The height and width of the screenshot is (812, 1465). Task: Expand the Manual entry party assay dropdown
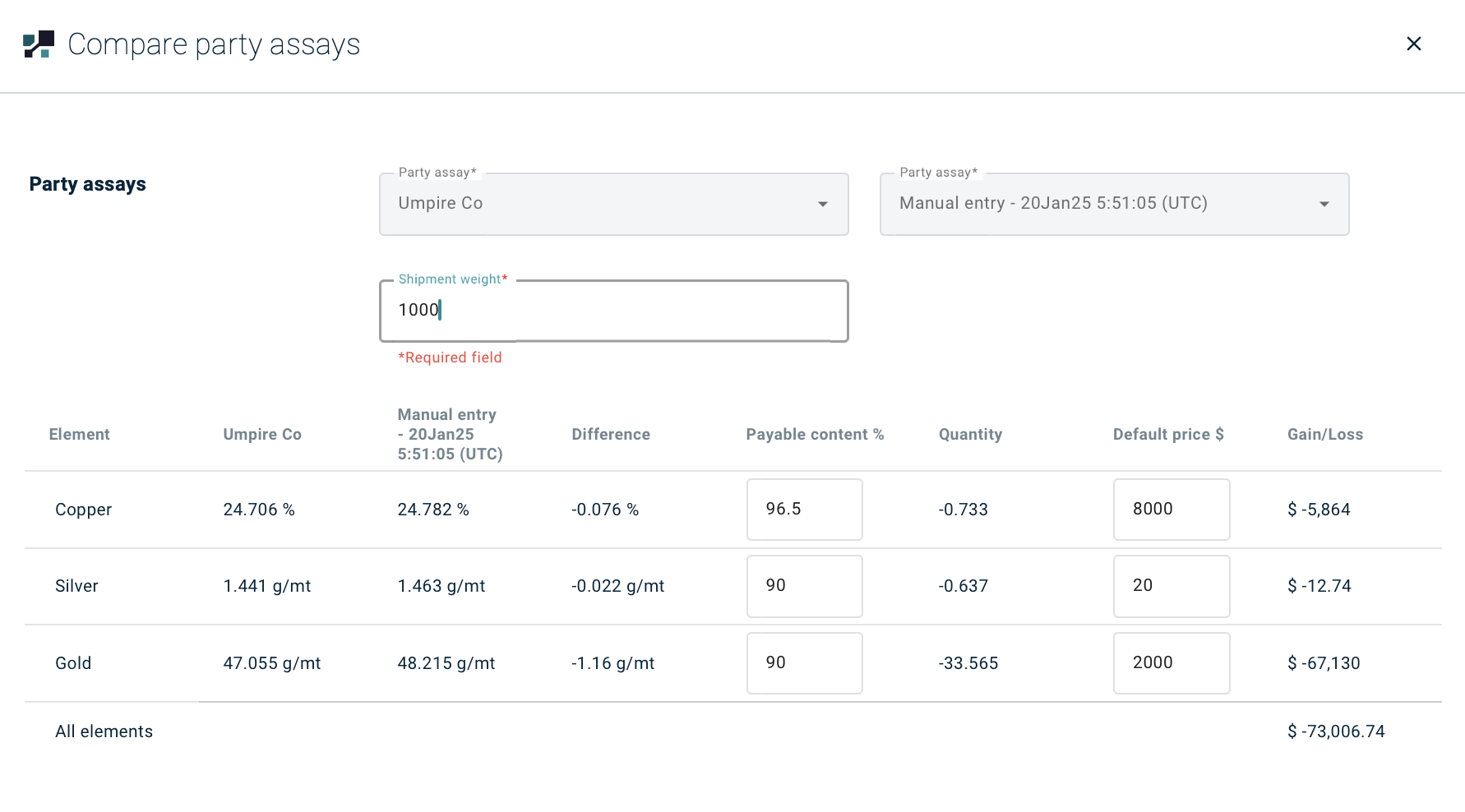coord(1102,204)
